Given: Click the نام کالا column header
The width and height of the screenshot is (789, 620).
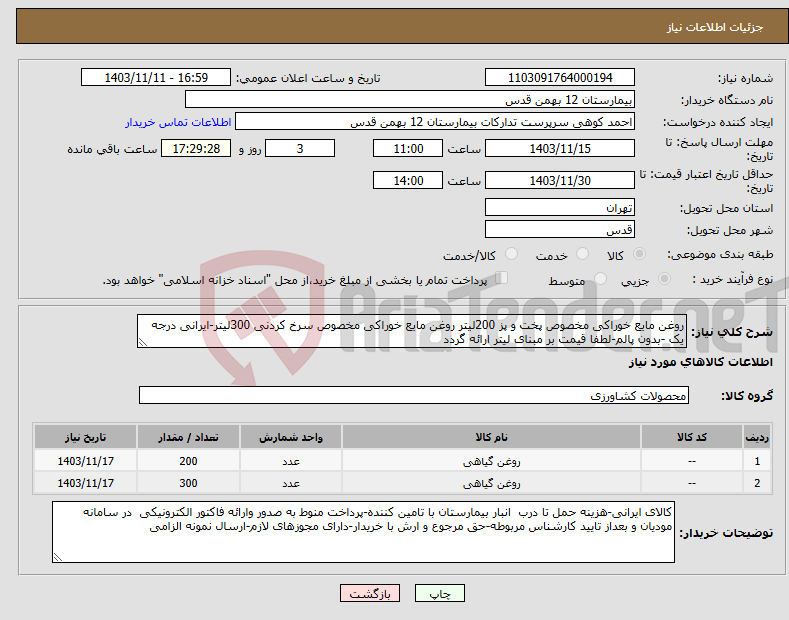Looking at the screenshot, I should coord(491,437).
